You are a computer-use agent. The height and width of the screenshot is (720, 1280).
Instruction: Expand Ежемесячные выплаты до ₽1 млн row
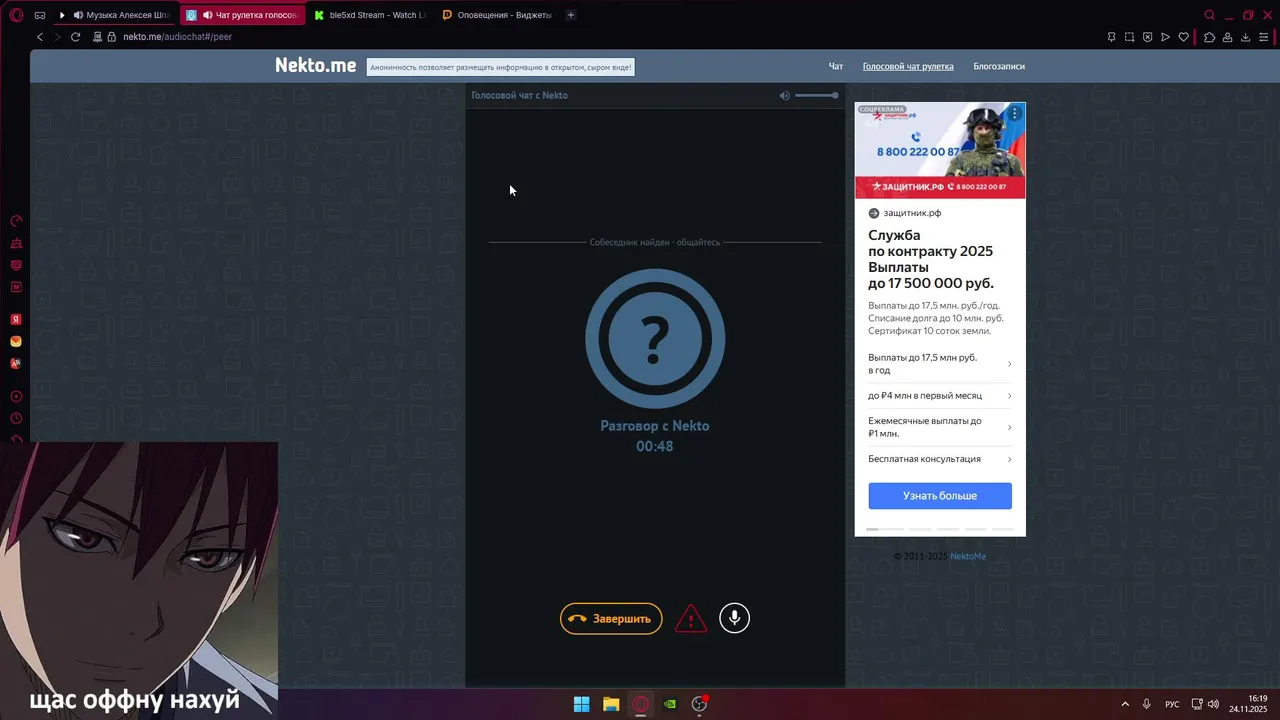tap(940, 428)
